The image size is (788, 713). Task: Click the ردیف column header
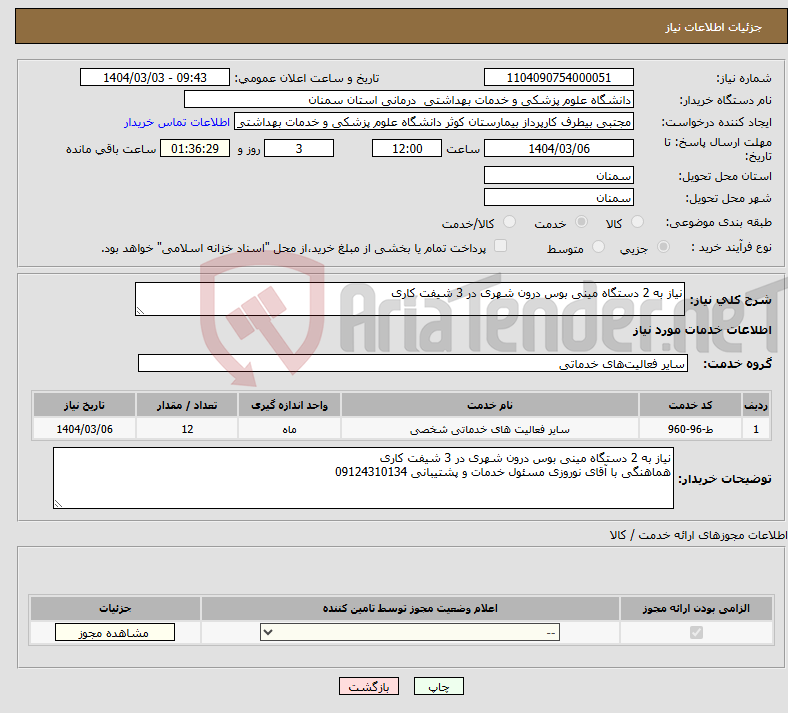(x=756, y=405)
